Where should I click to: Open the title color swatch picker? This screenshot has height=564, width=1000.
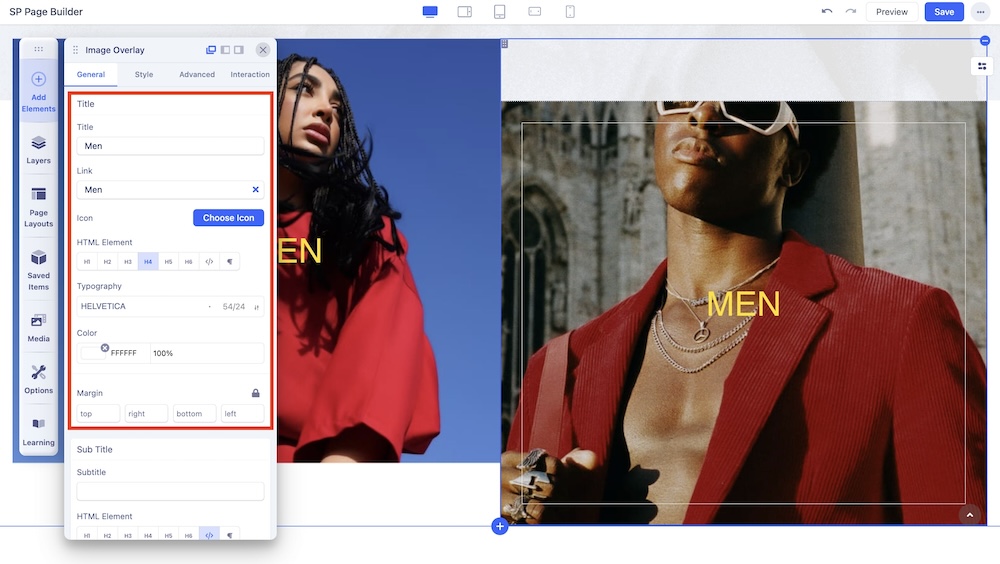pos(92,353)
